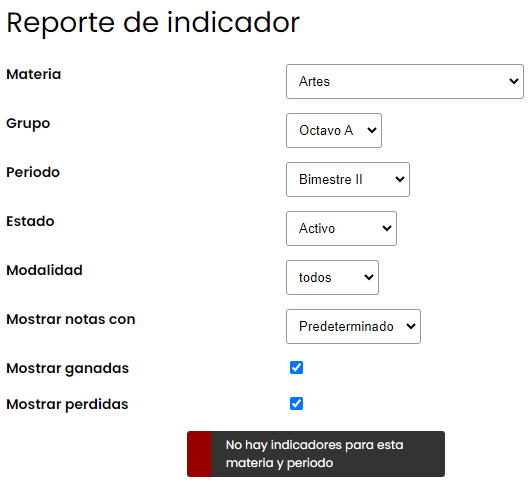Click the chevron arrow on Predeterminado select
The height and width of the screenshot is (483, 531).
411,327
